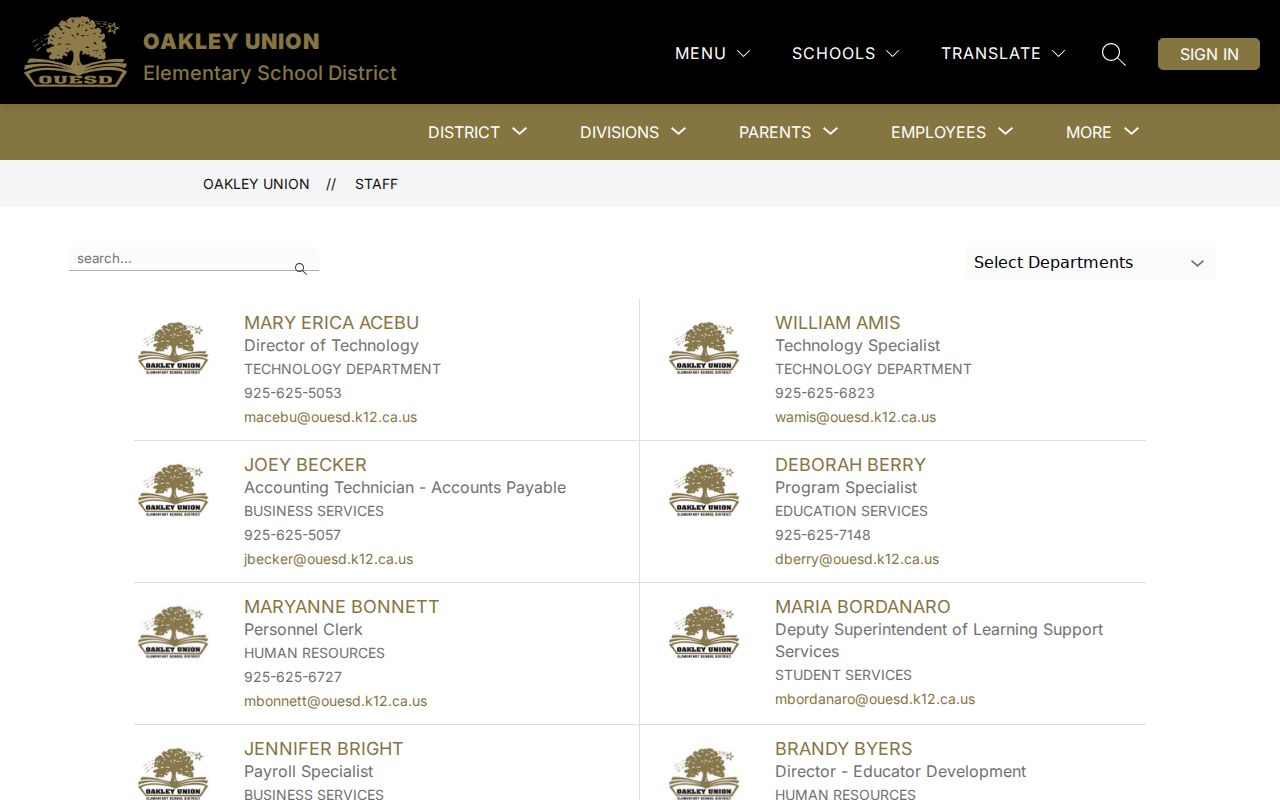Image resolution: width=1280 pixels, height=800 pixels.
Task: Click the SIGN IN button
Action: (x=1209, y=54)
